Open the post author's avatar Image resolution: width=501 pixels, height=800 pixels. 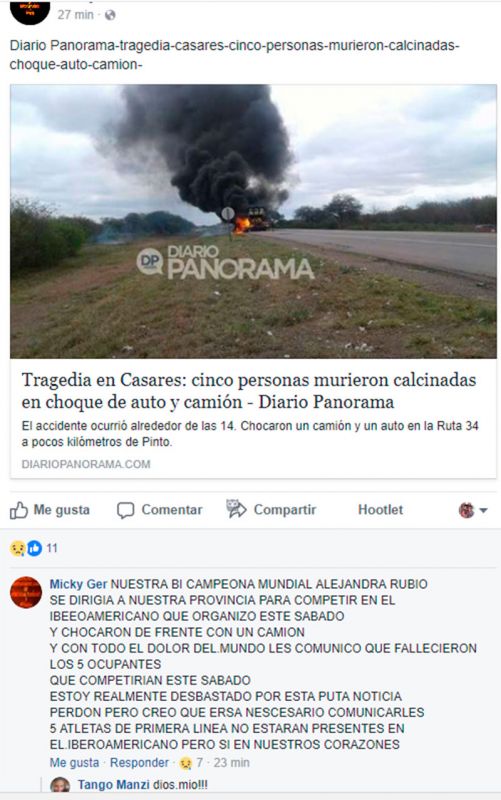(x=30, y=10)
